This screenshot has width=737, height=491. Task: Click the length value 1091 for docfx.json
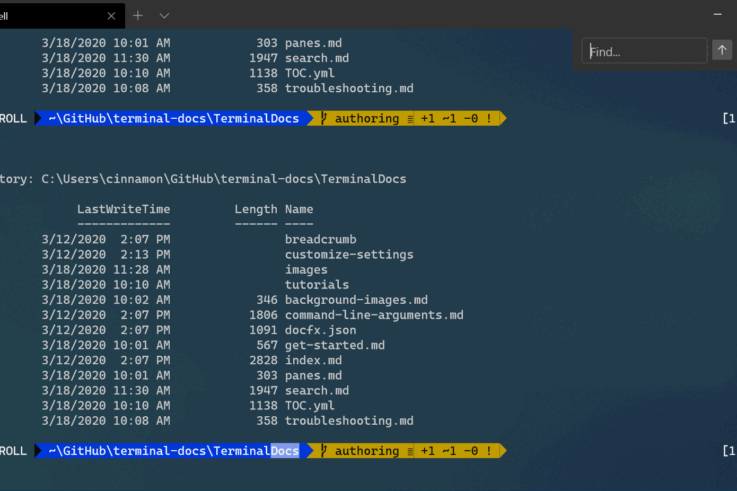click(263, 330)
